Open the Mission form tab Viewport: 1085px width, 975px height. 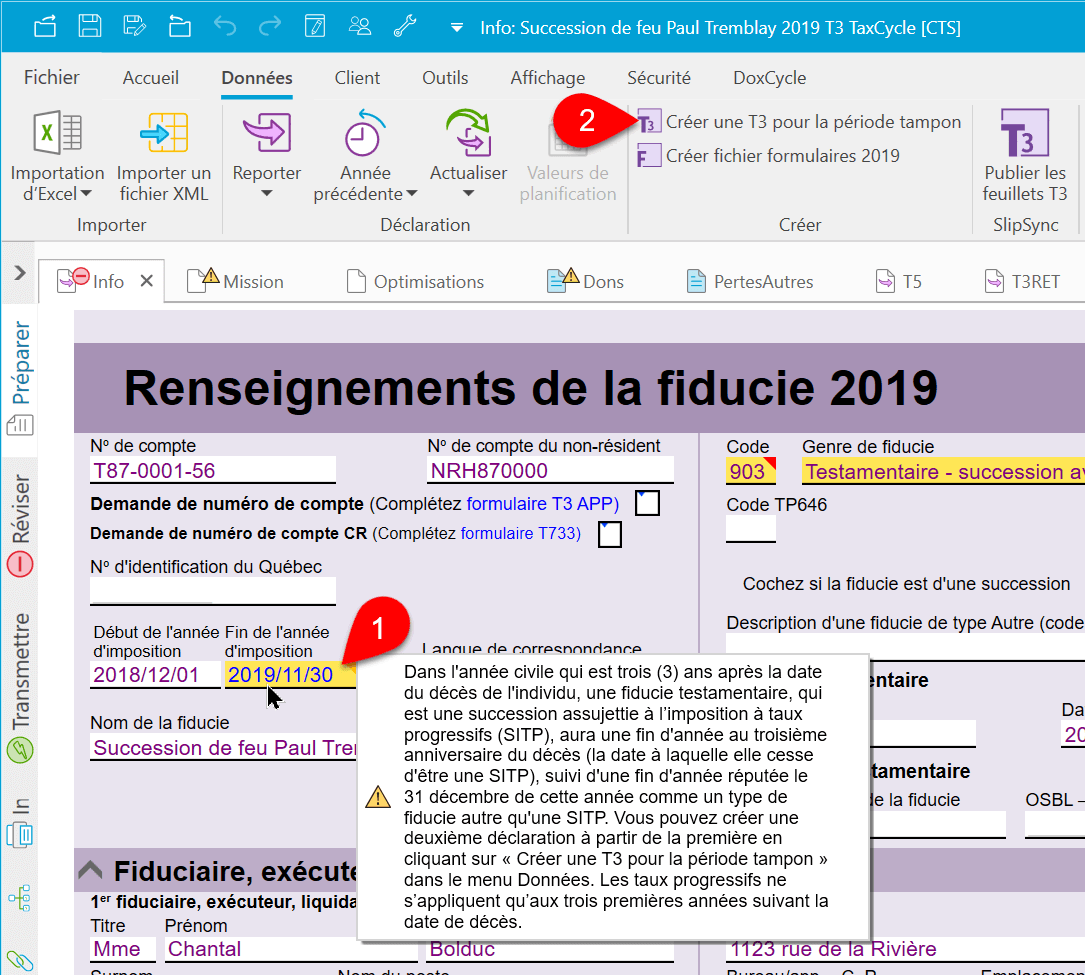point(237,282)
